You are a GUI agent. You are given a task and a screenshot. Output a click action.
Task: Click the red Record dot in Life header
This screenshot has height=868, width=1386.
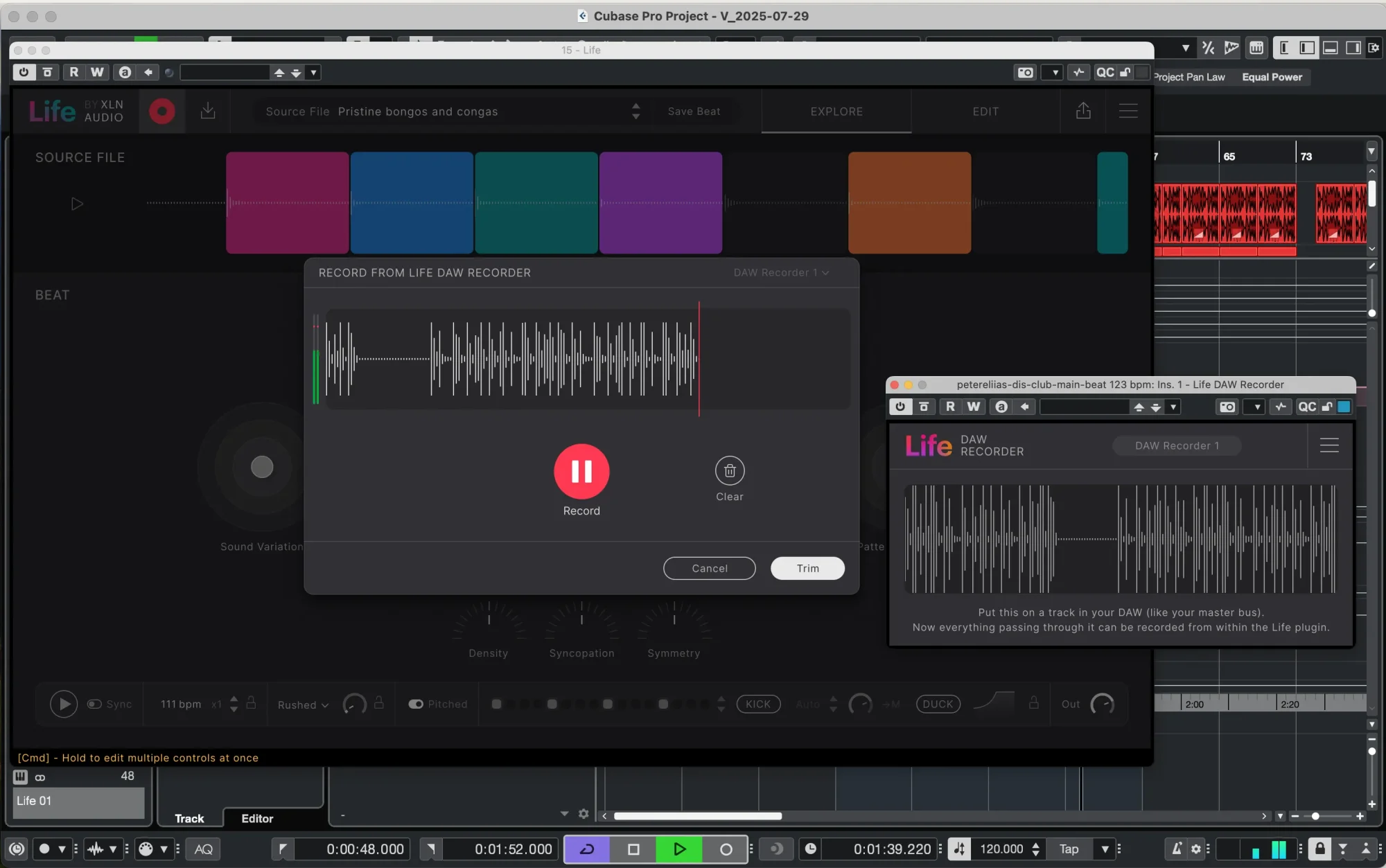point(161,111)
